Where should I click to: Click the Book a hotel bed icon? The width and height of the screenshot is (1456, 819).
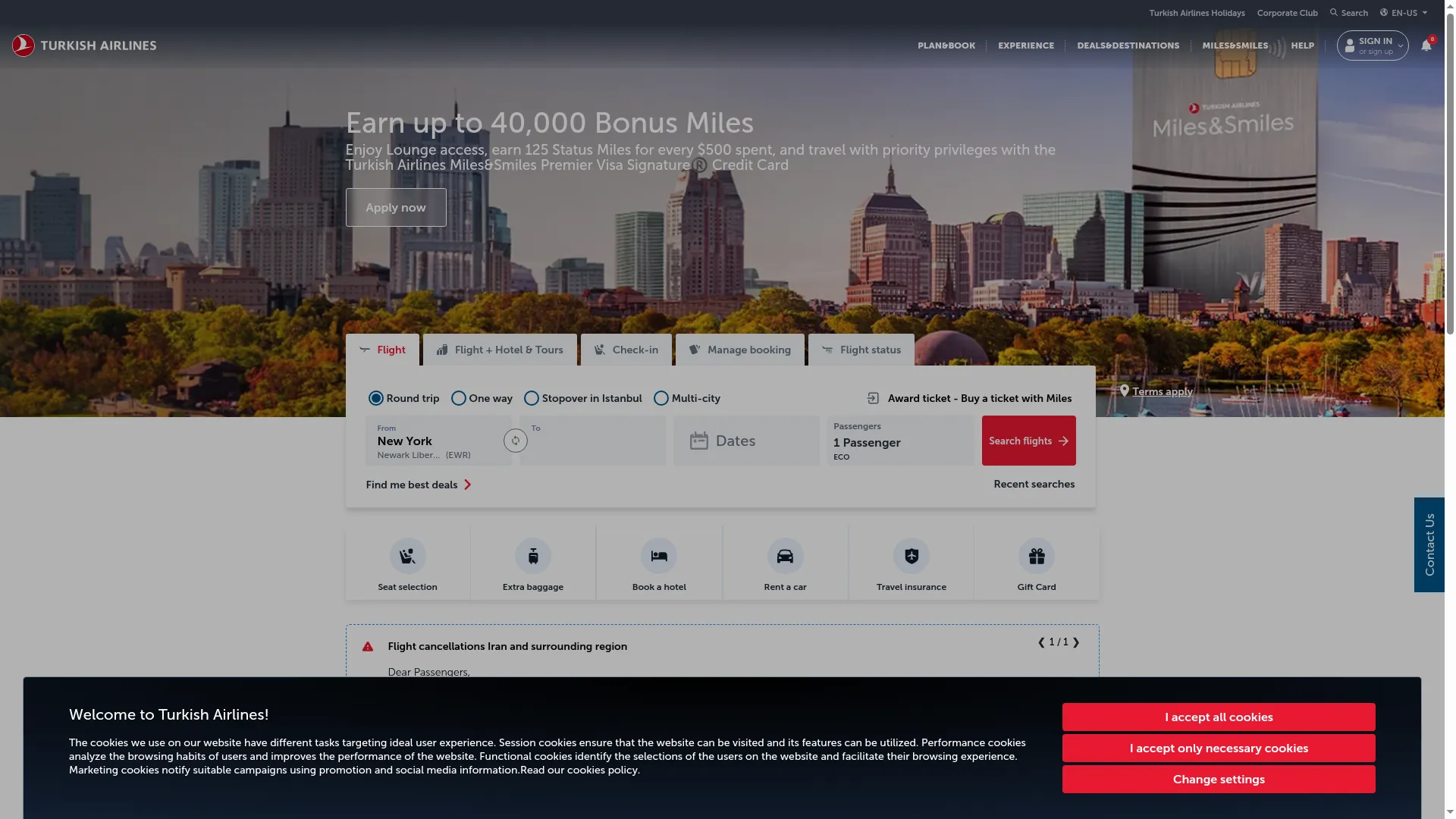click(659, 556)
